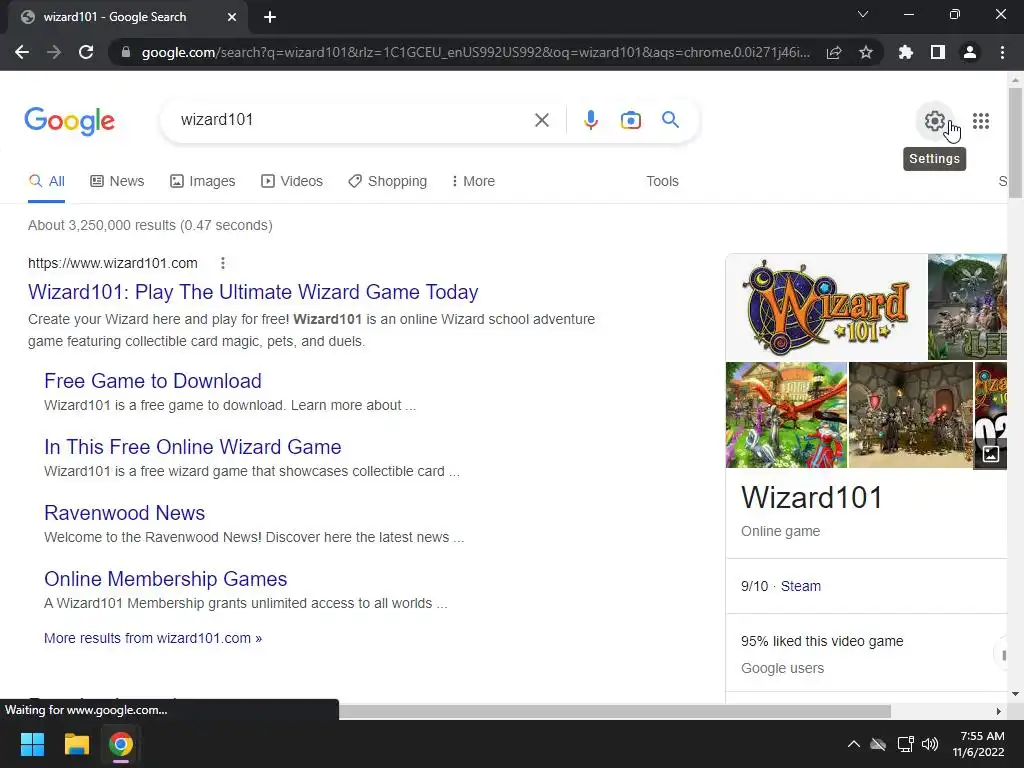The image size is (1024, 768).
Task: Open File Explorer from taskbar
Action: (76, 744)
